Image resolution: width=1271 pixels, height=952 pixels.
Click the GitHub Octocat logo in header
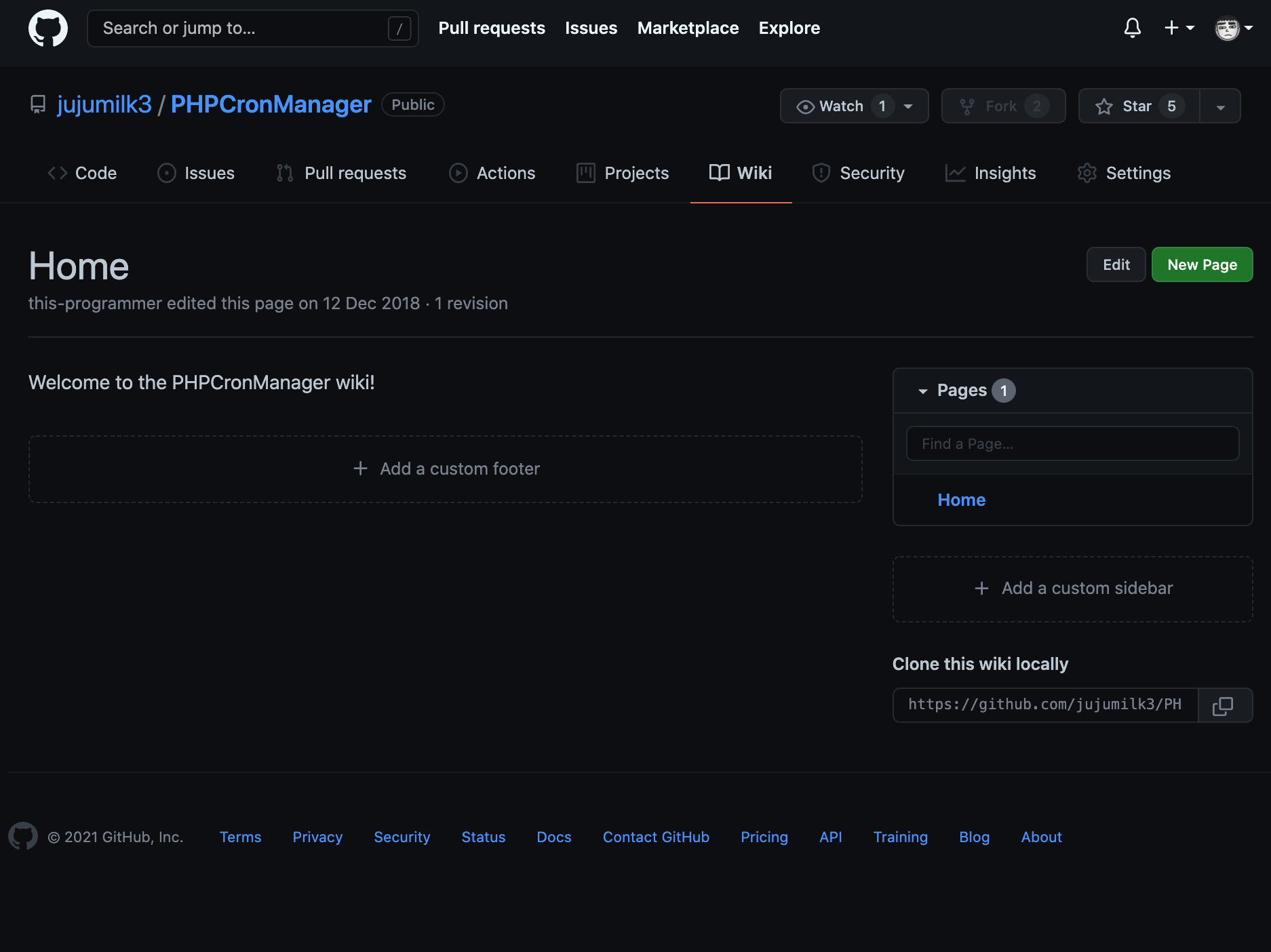coord(48,28)
